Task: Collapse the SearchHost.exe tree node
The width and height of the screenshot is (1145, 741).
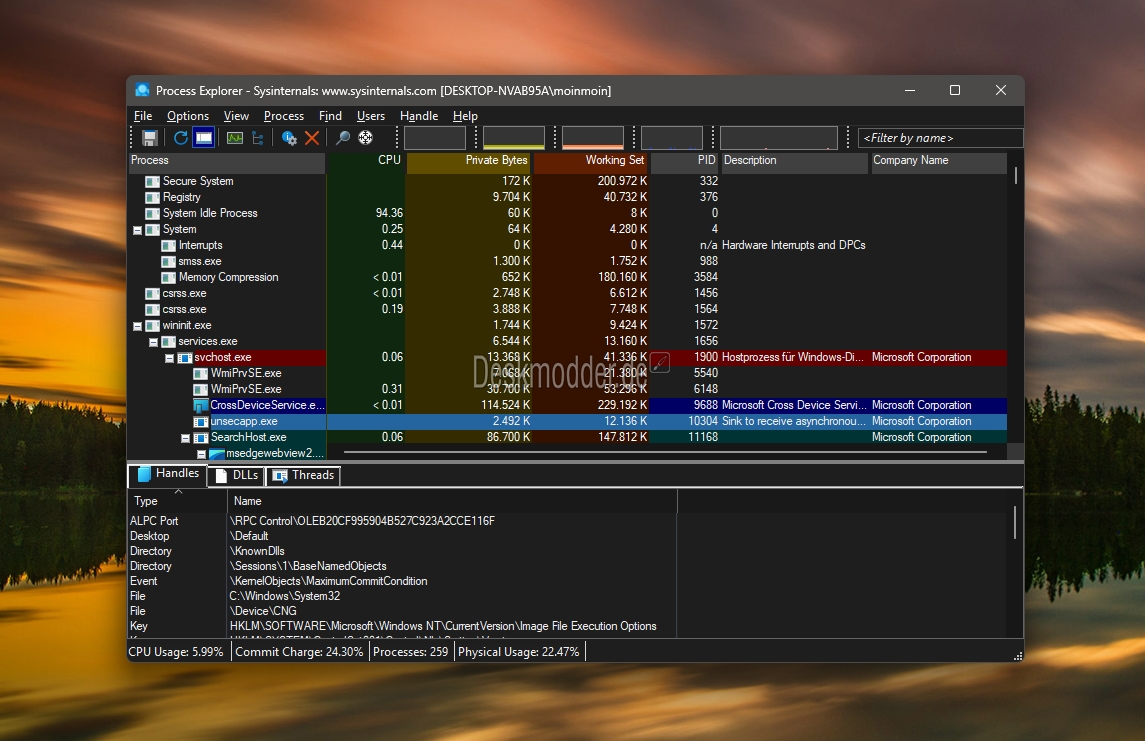Action: pos(186,438)
